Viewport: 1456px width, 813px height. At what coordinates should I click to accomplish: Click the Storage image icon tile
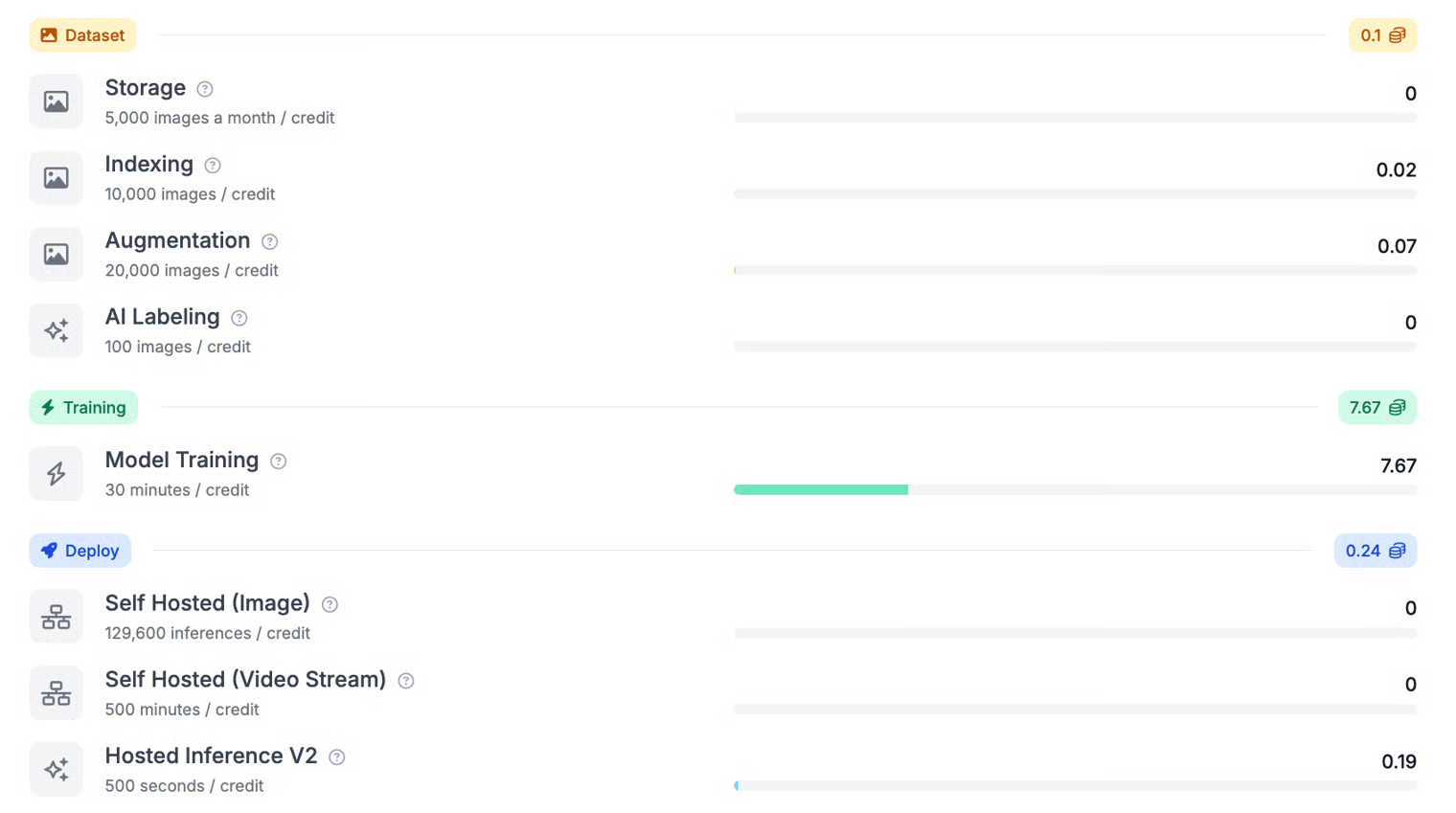[57, 102]
